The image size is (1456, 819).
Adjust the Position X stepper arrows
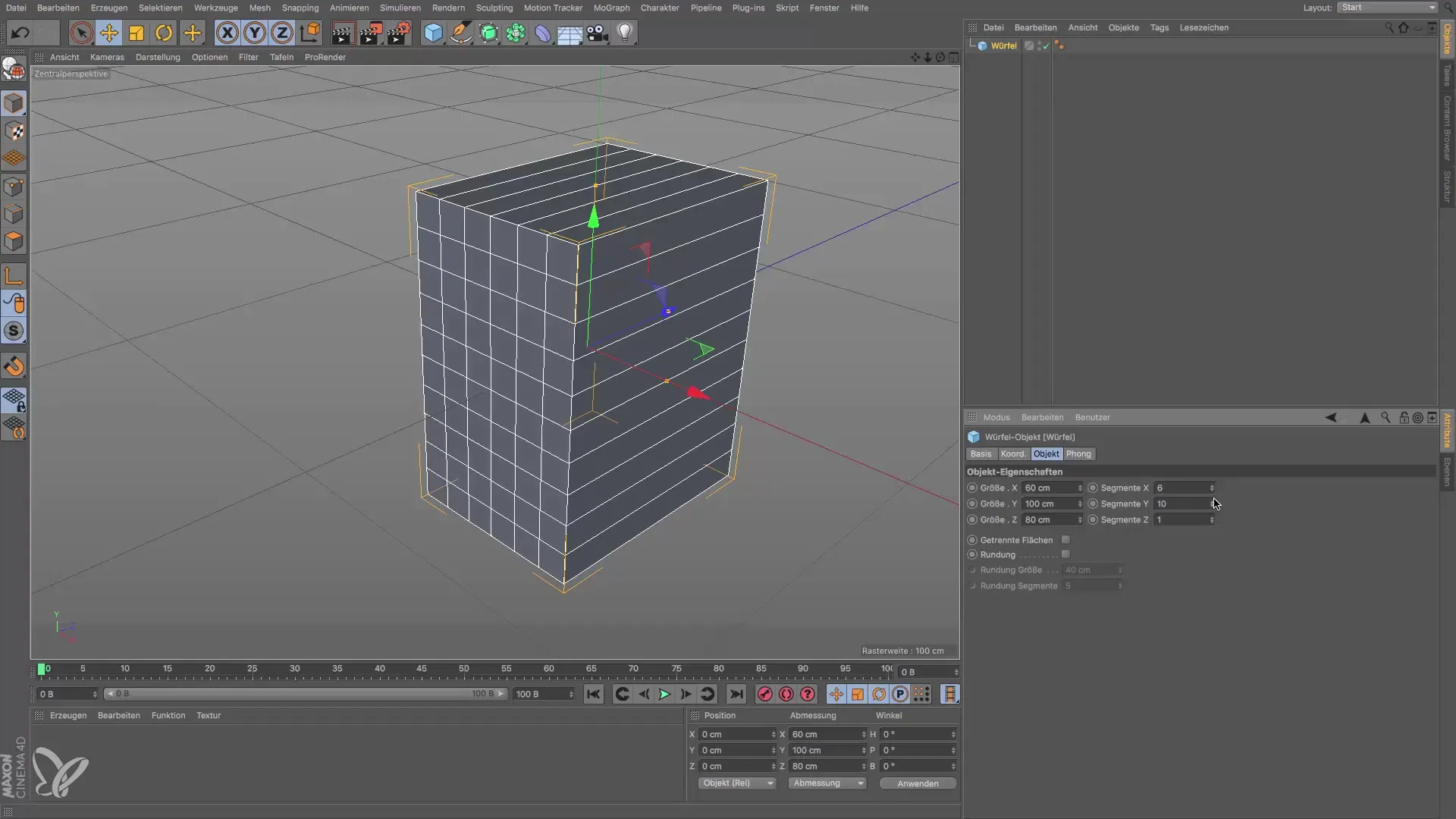pos(773,734)
